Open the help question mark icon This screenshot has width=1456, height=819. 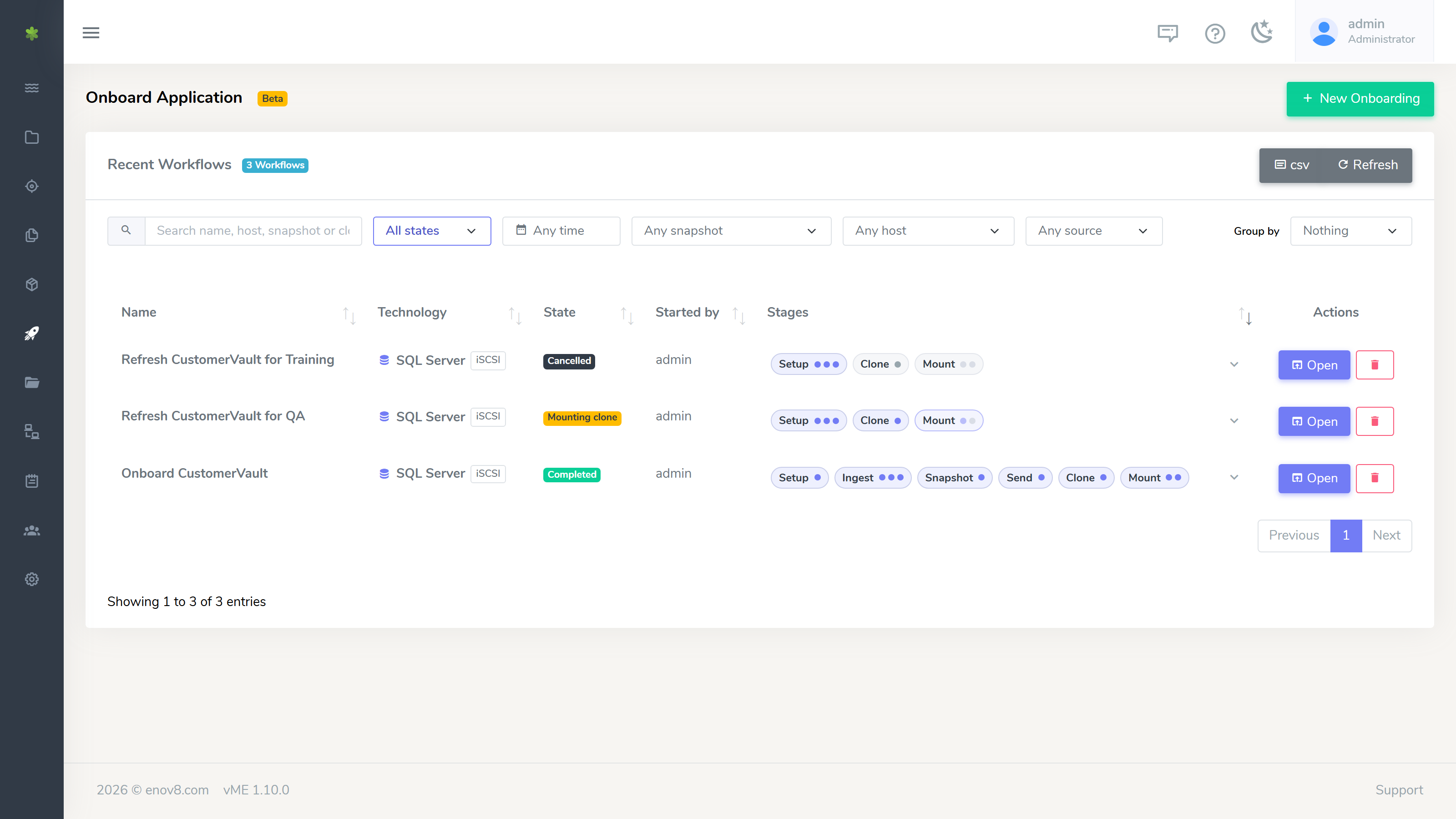[x=1215, y=33]
